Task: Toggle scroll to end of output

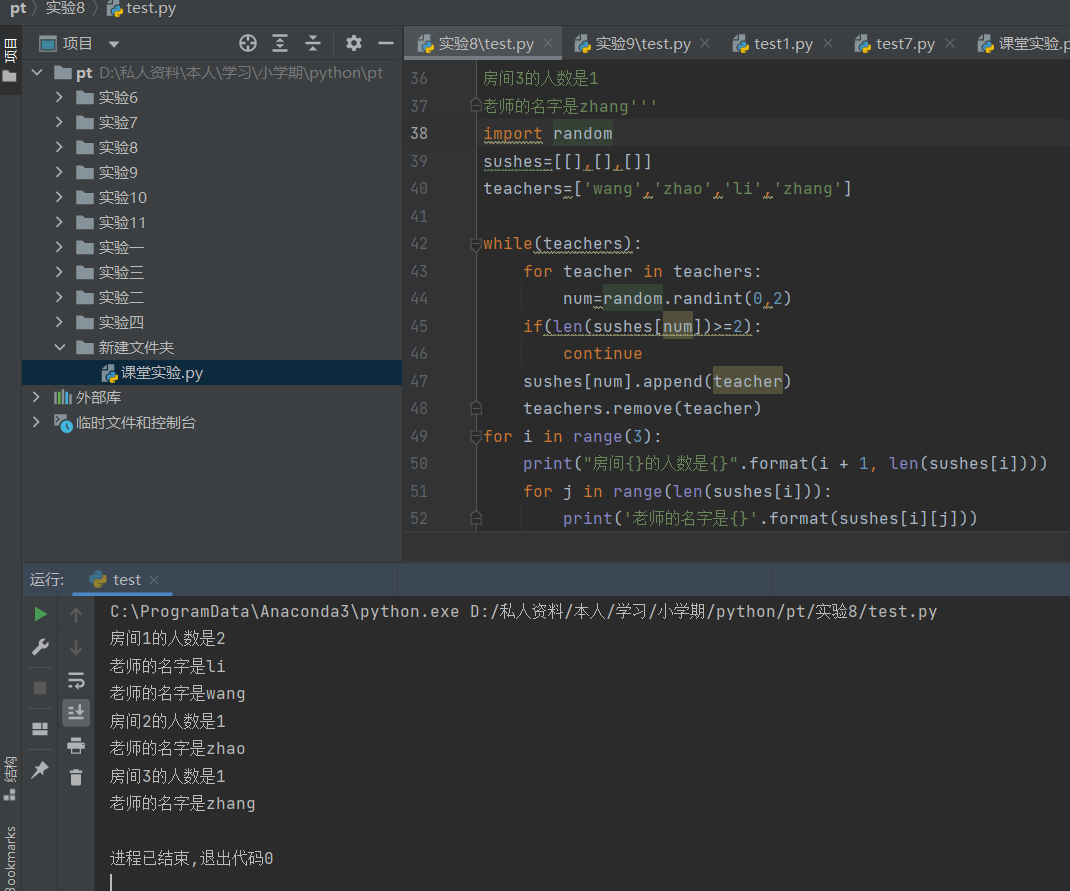Action: pos(76,712)
